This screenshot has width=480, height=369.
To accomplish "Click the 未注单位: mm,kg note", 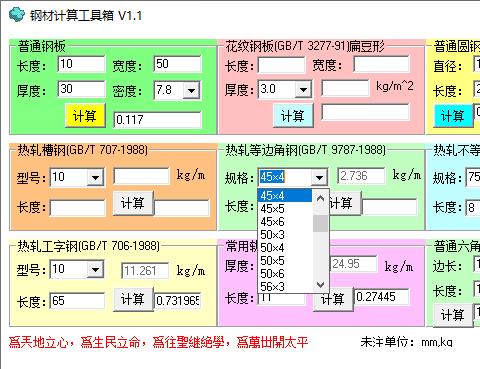I will click(x=407, y=342).
